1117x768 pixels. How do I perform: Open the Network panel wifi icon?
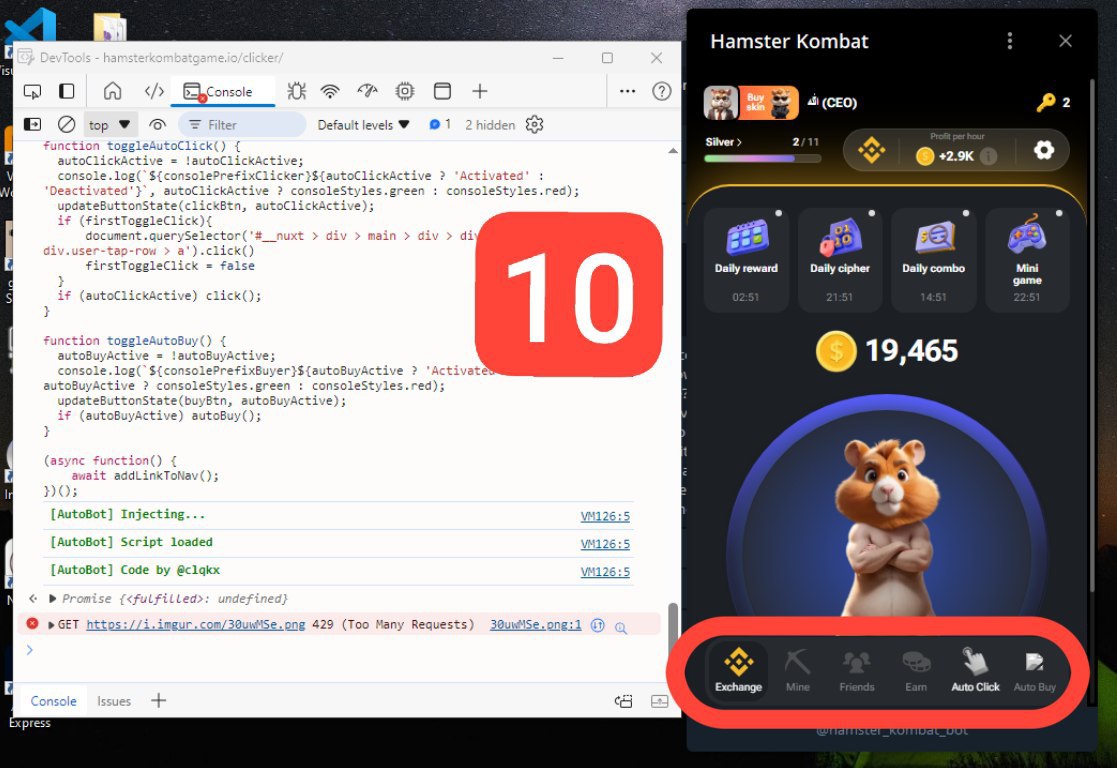330,91
